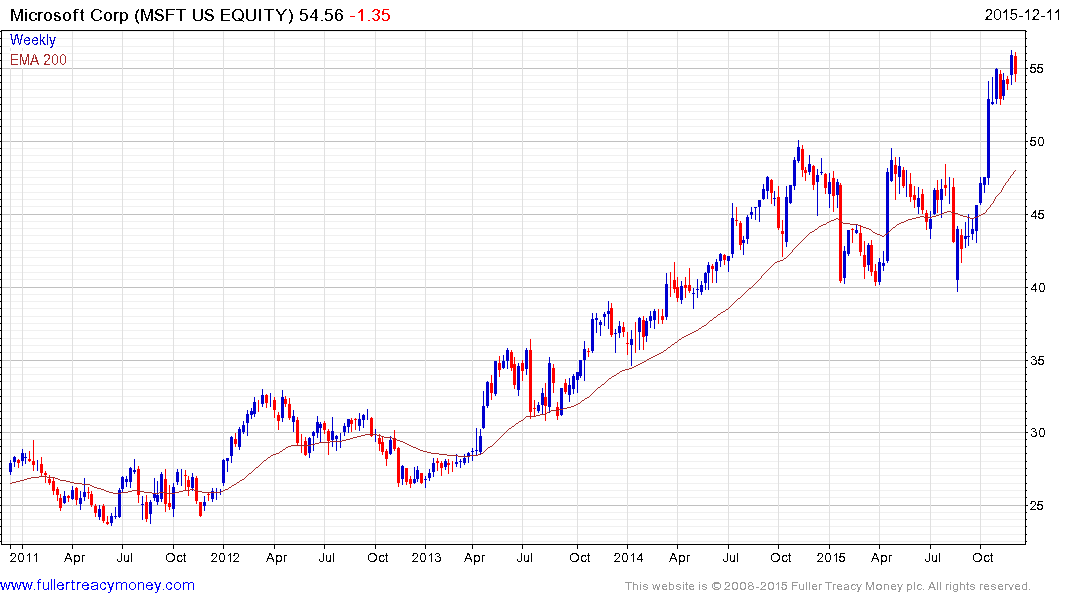Image resolution: width=1075 pixels, height=600 pixels.
Task: Click the 55 price axis label
Action: point(1039,69)
